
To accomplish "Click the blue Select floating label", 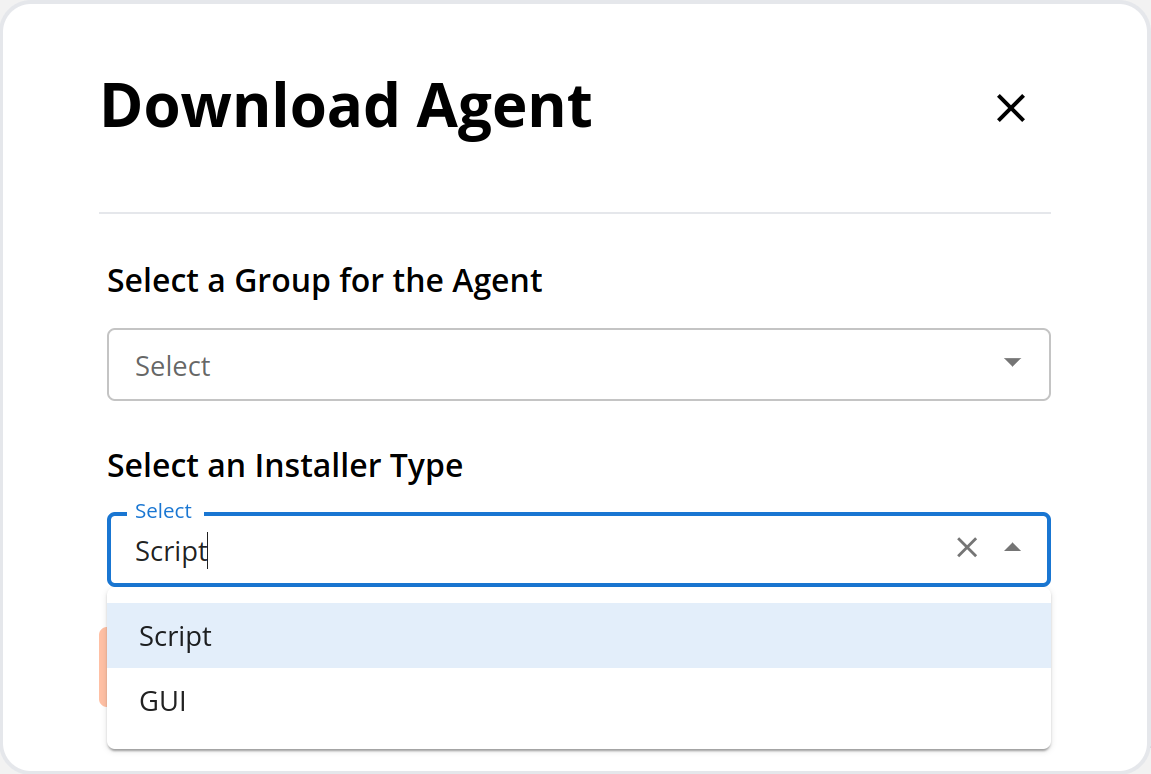I will 163,510.
